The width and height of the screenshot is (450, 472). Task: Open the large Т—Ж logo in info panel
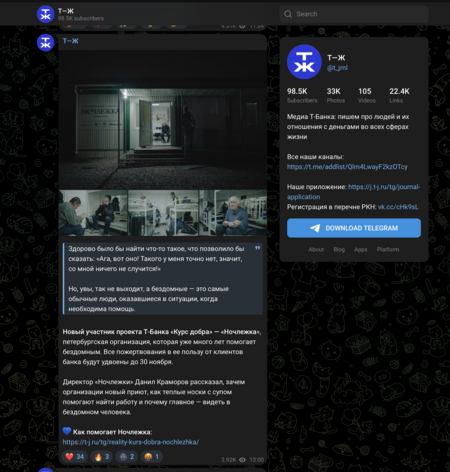pyautogui.click(x=304, y=62)
